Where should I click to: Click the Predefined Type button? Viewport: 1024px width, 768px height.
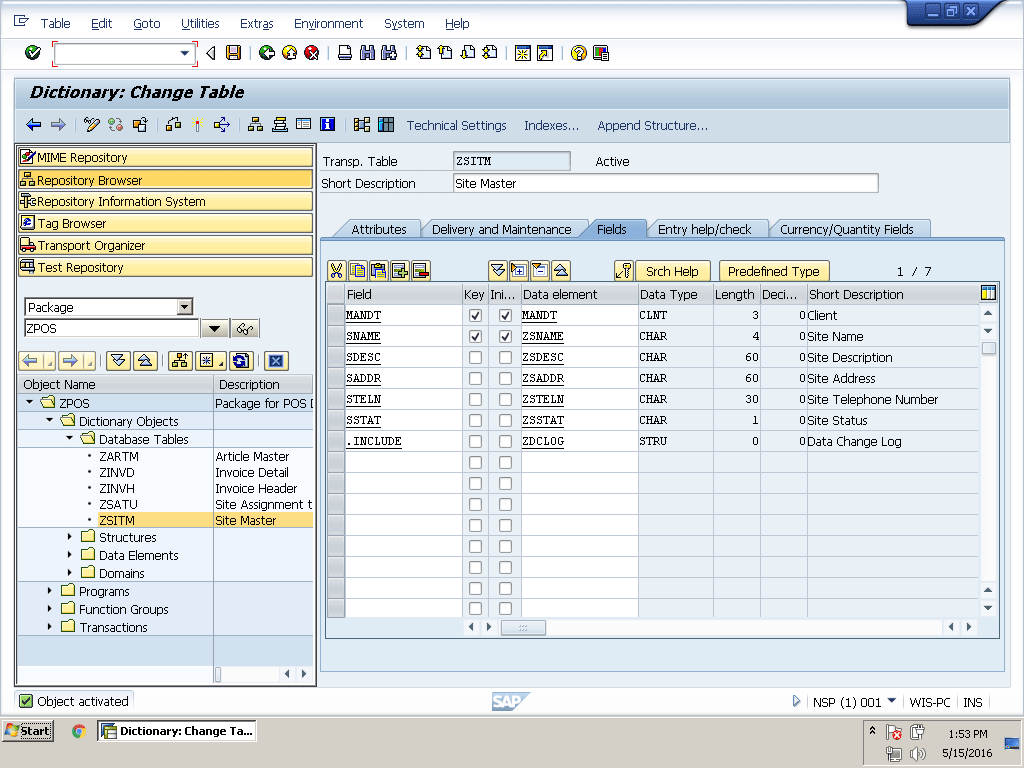click(773, 271)
